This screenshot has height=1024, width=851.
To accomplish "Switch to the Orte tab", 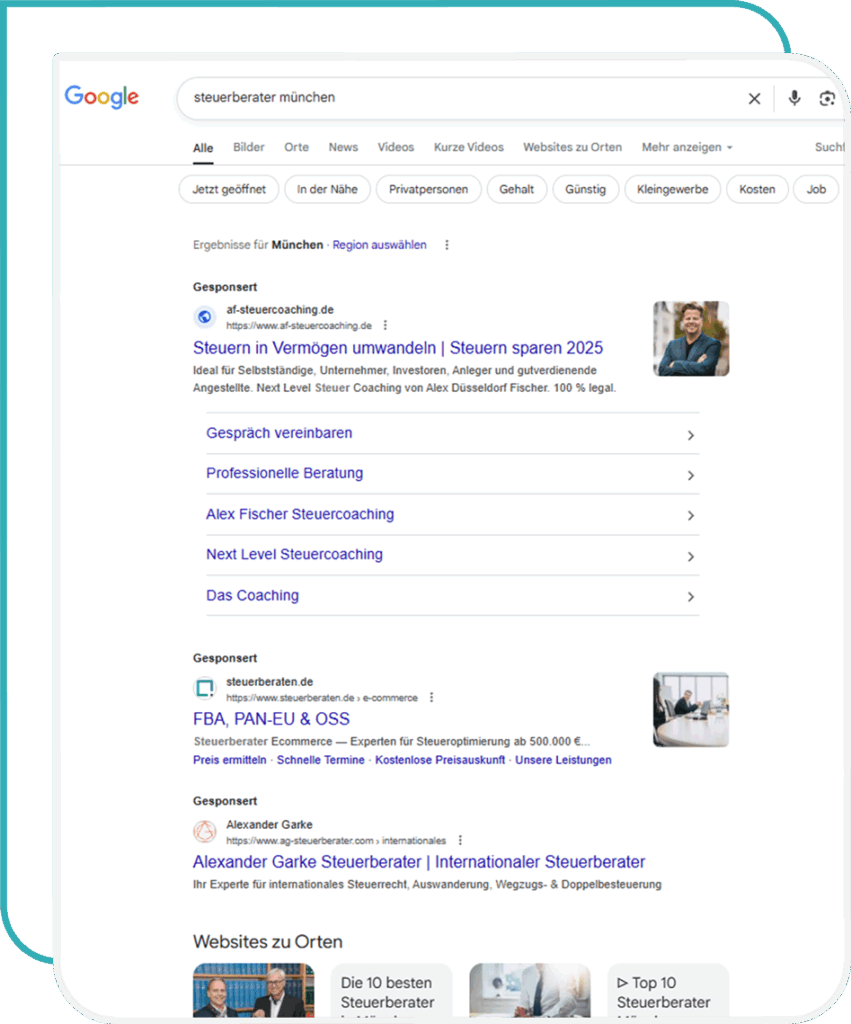I will pos(297,148).
